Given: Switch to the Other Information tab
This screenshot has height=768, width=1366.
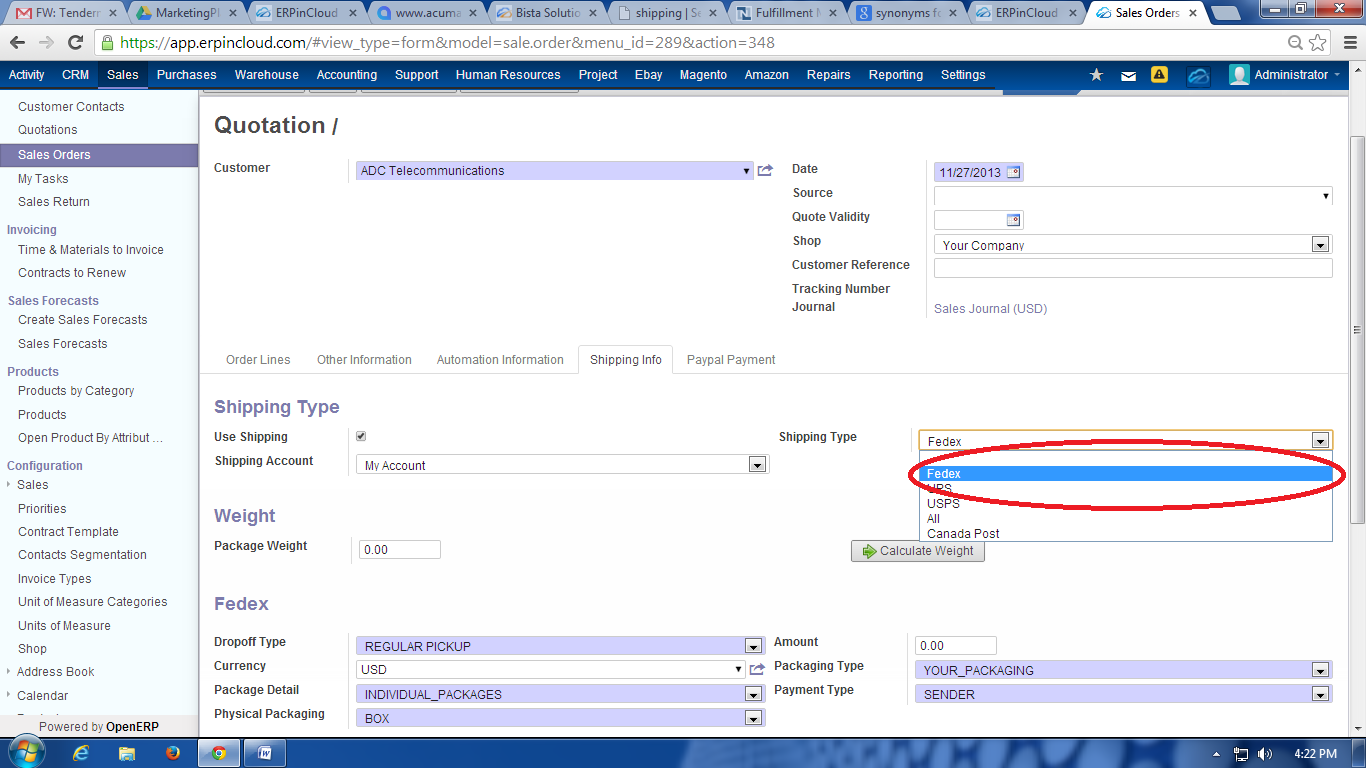Looking at the screenshot, I should [x=364, y=360].
